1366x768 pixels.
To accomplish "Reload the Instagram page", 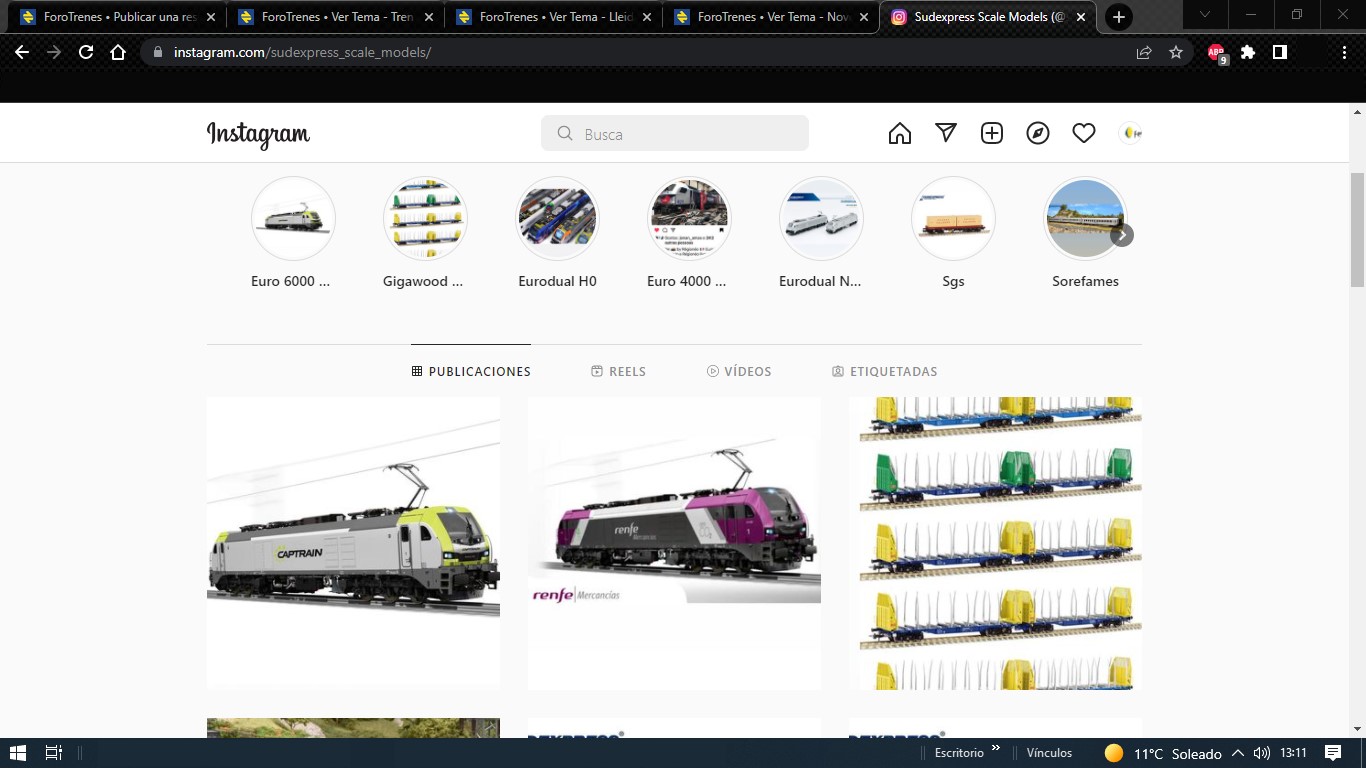I will [x=86, y=52].
